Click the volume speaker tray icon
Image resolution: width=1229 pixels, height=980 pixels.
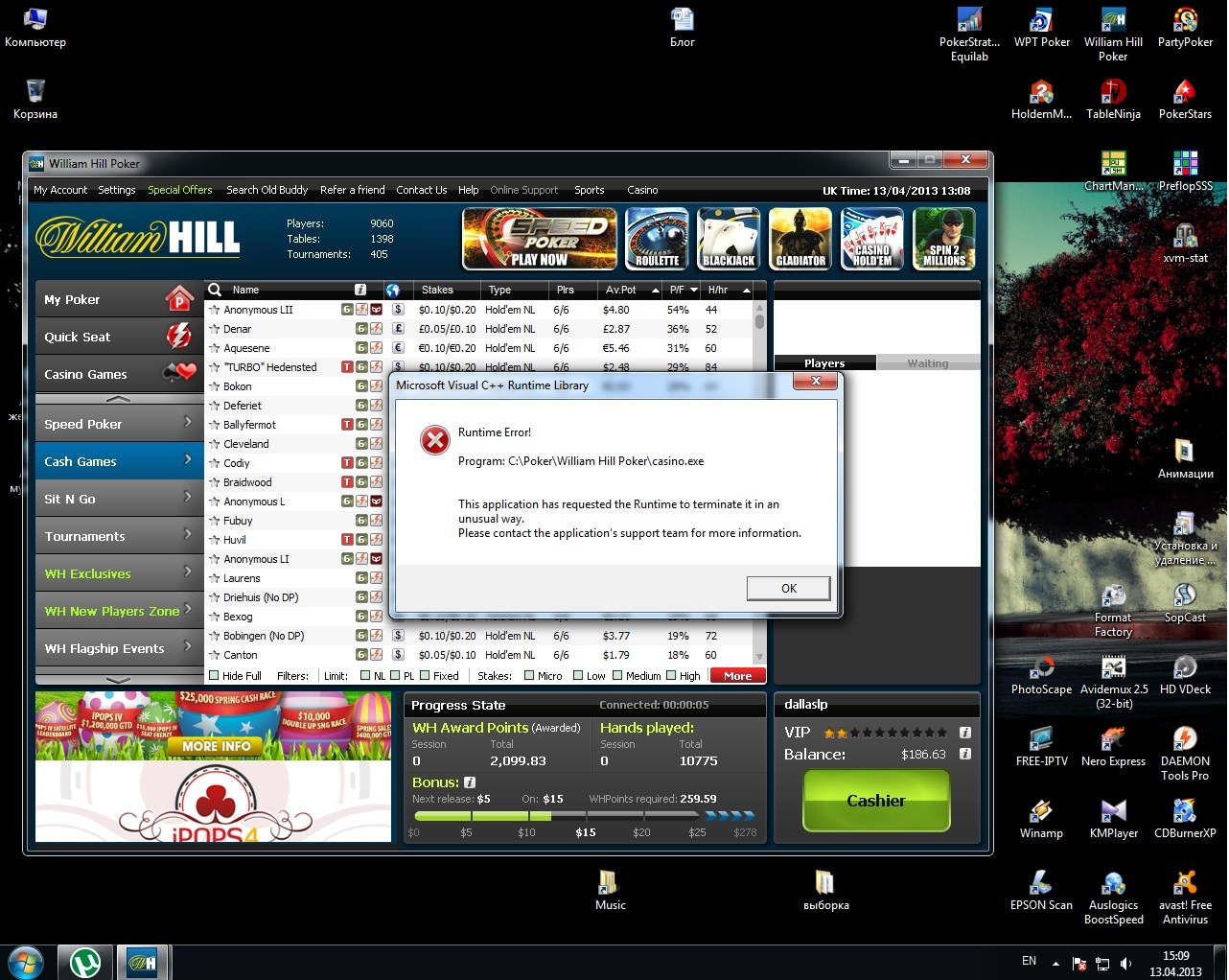pos(1125,964)
